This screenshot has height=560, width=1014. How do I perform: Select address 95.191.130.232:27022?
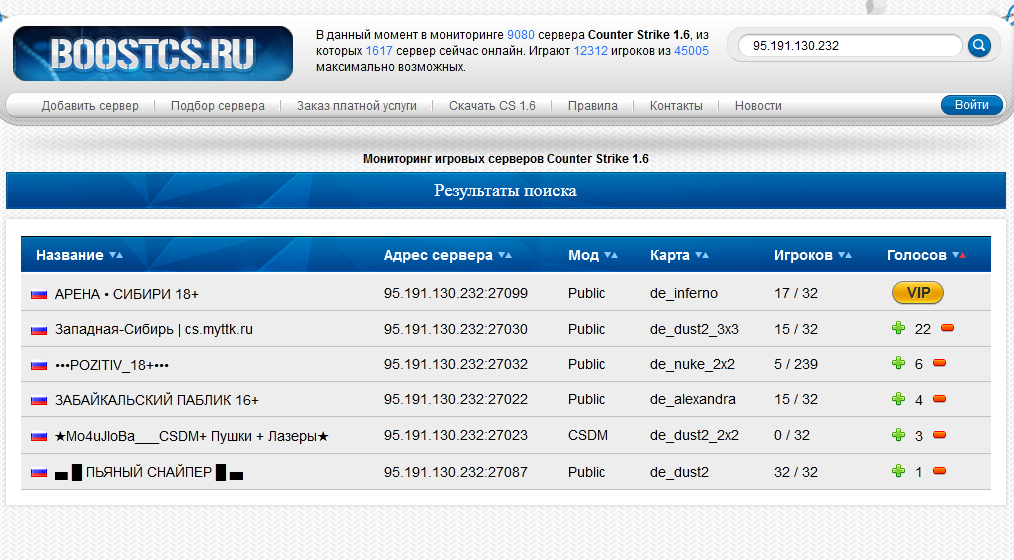pos(456,399)
